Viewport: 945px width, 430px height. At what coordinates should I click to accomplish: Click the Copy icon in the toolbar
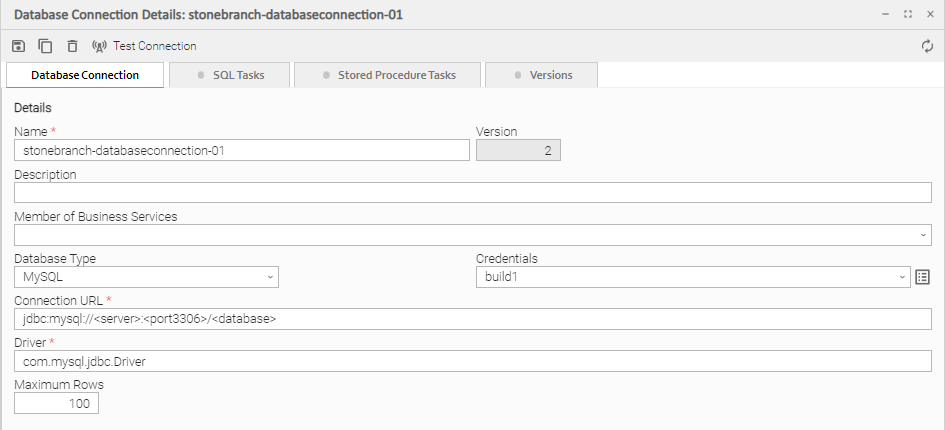coord(45,46)
